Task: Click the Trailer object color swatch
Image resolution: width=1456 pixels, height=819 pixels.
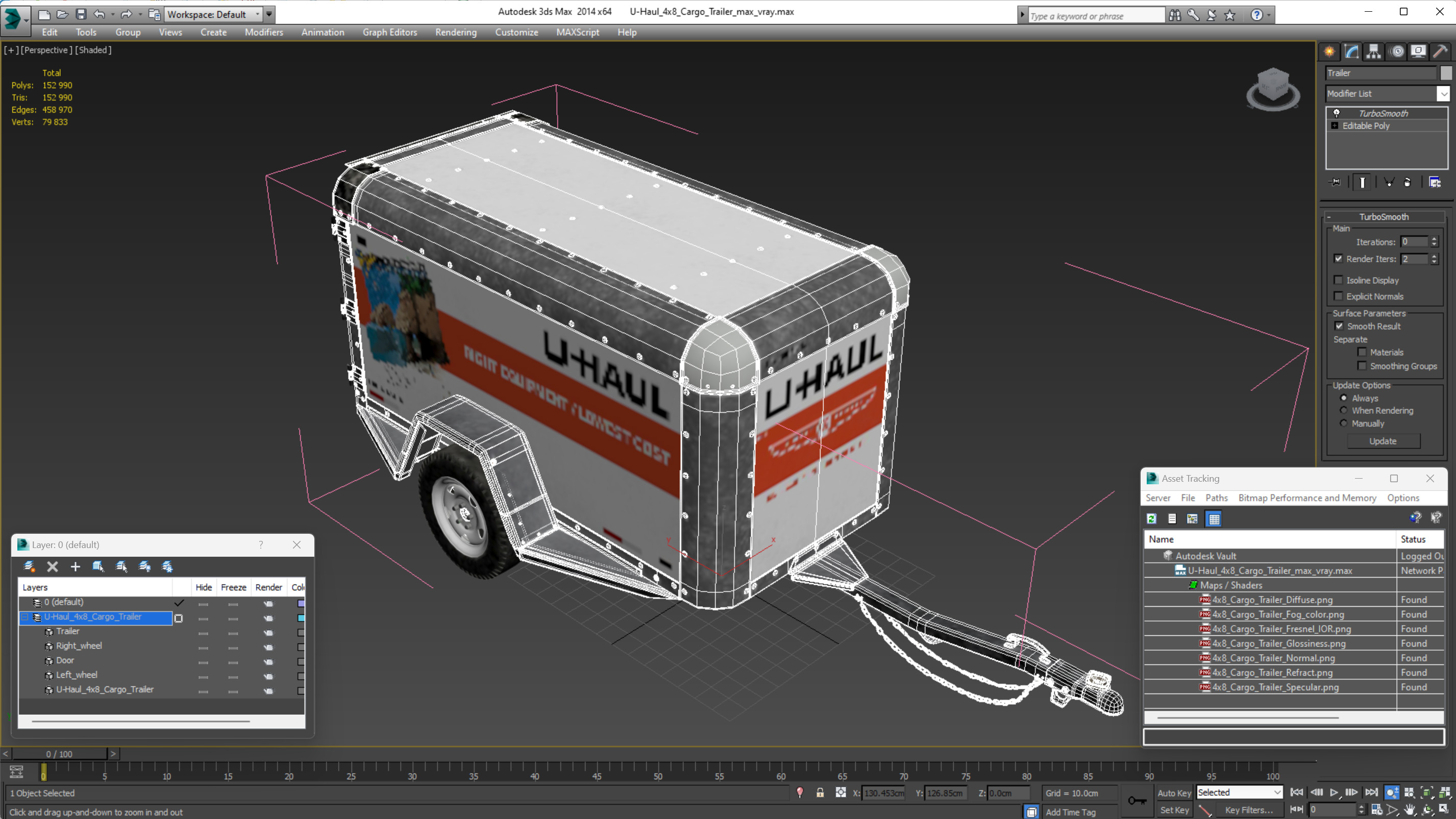Action: (x=1446, y=73)
